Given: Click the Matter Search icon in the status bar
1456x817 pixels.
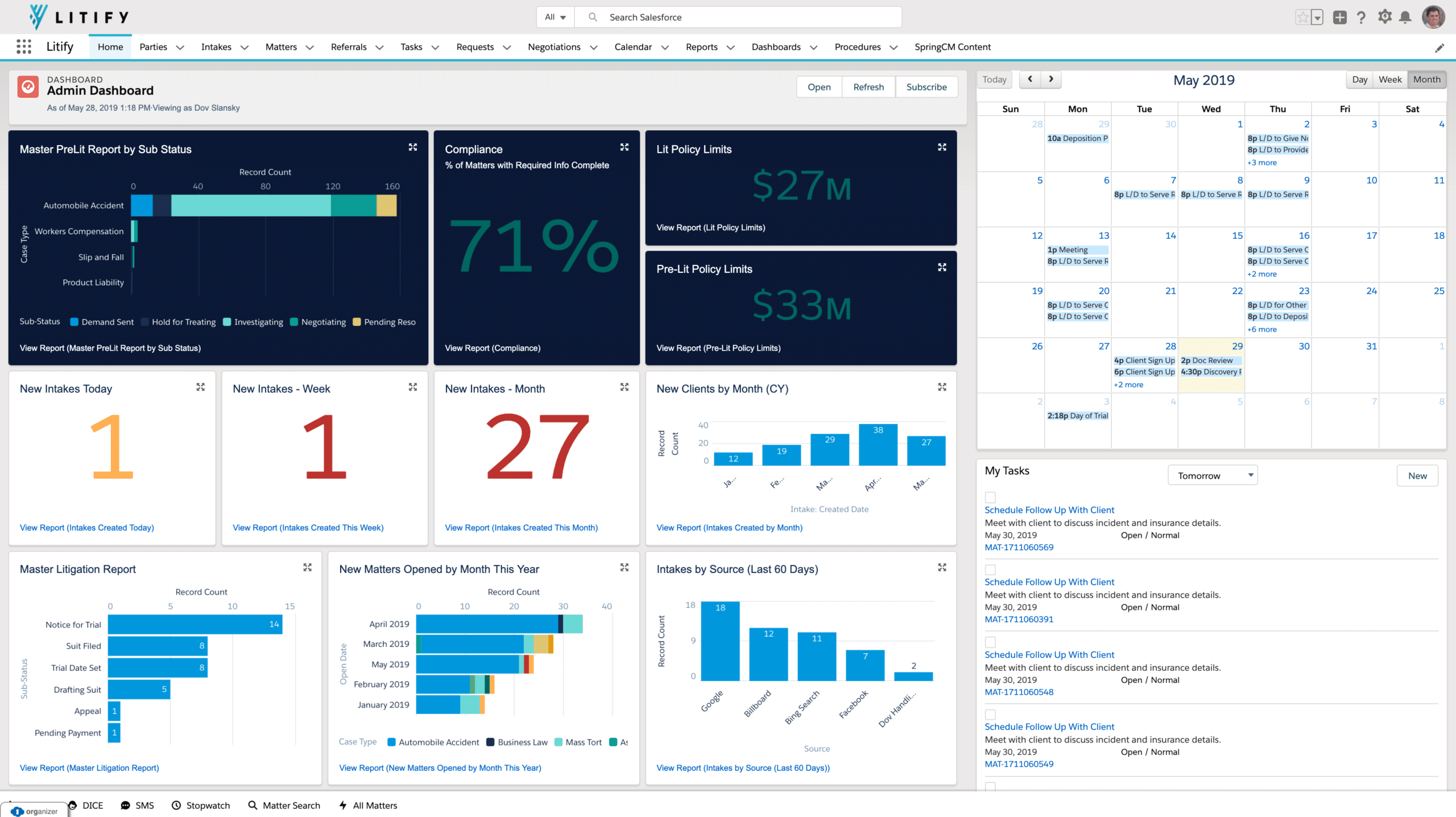Looking at the screenshot, I should pos(252,805).
